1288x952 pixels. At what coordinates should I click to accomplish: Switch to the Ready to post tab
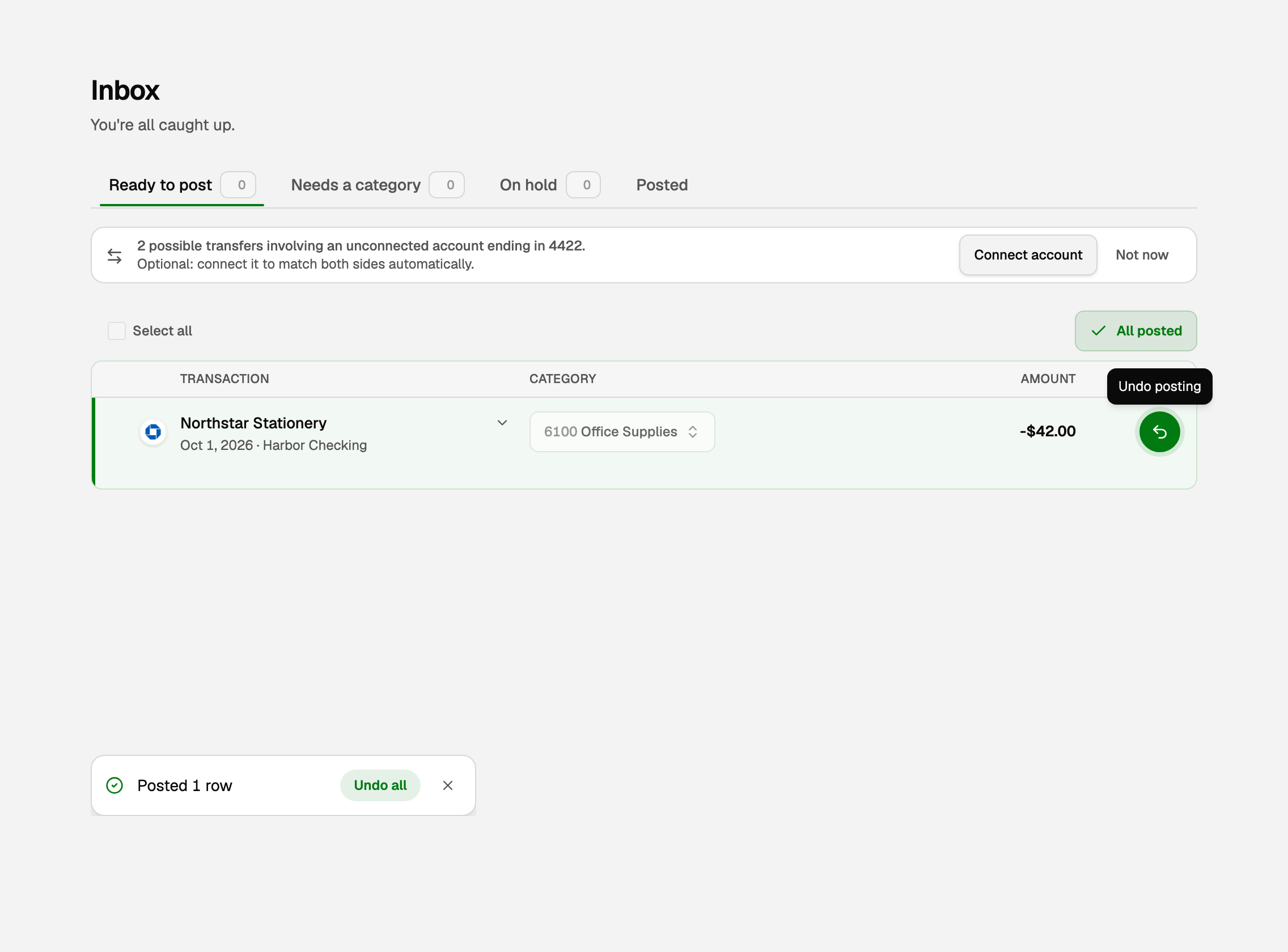click(181, 185)
